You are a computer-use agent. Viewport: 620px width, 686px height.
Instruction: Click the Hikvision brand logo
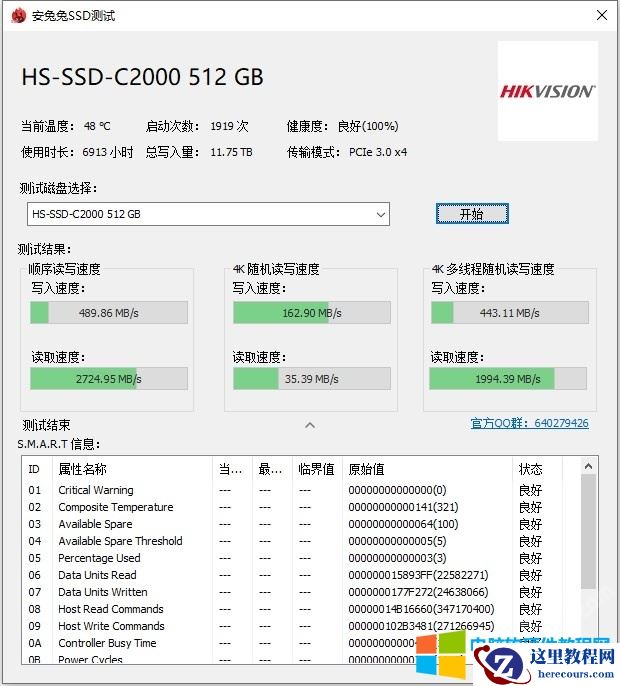click(547, 91)
